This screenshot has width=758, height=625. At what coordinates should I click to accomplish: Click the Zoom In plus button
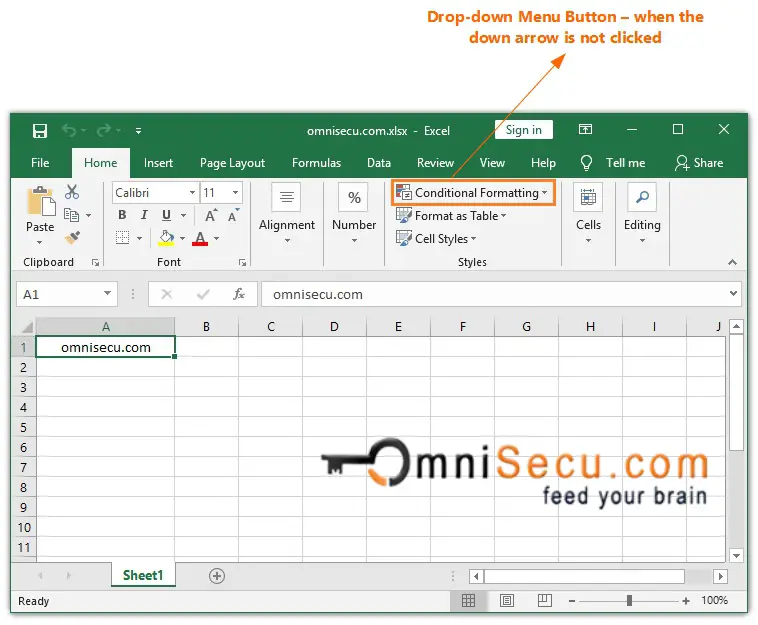click(686, 601)
